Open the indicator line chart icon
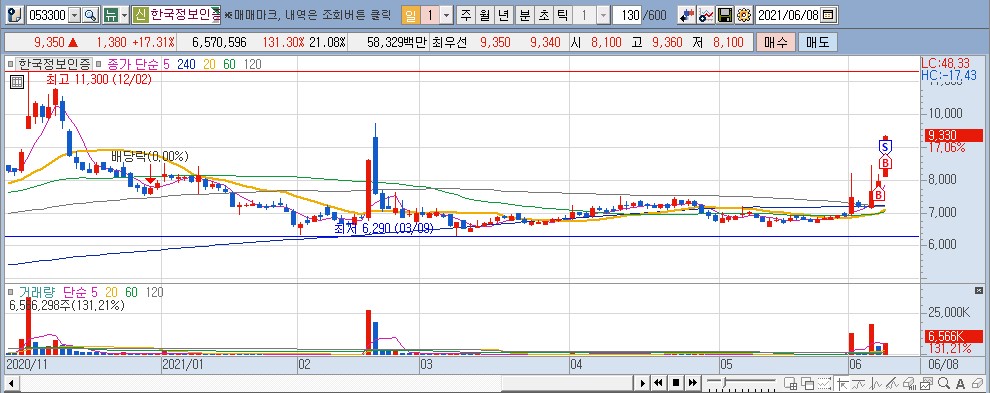 click(706, 15)
